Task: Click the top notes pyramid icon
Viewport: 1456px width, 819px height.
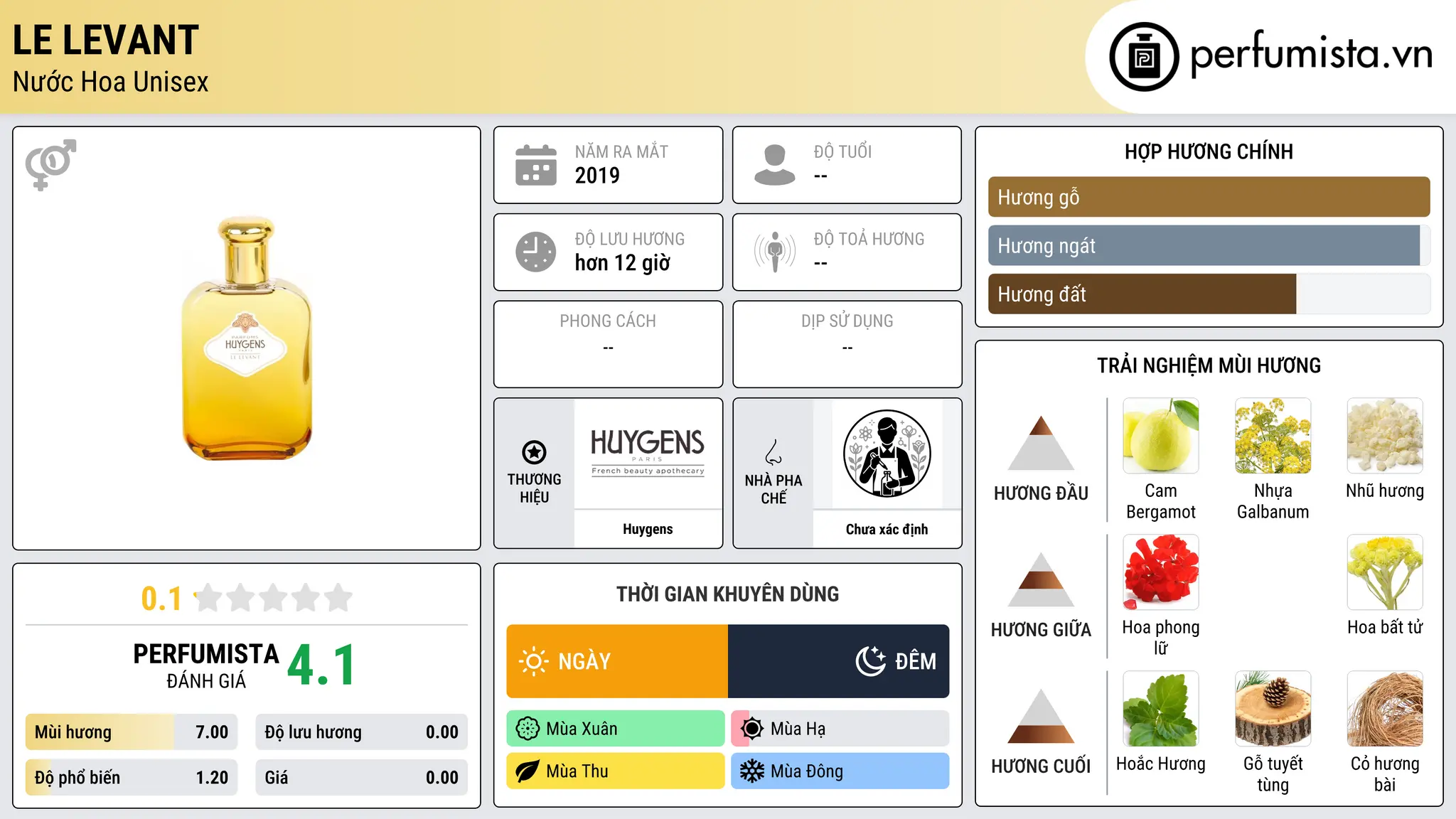Action: coord(1041,443)
